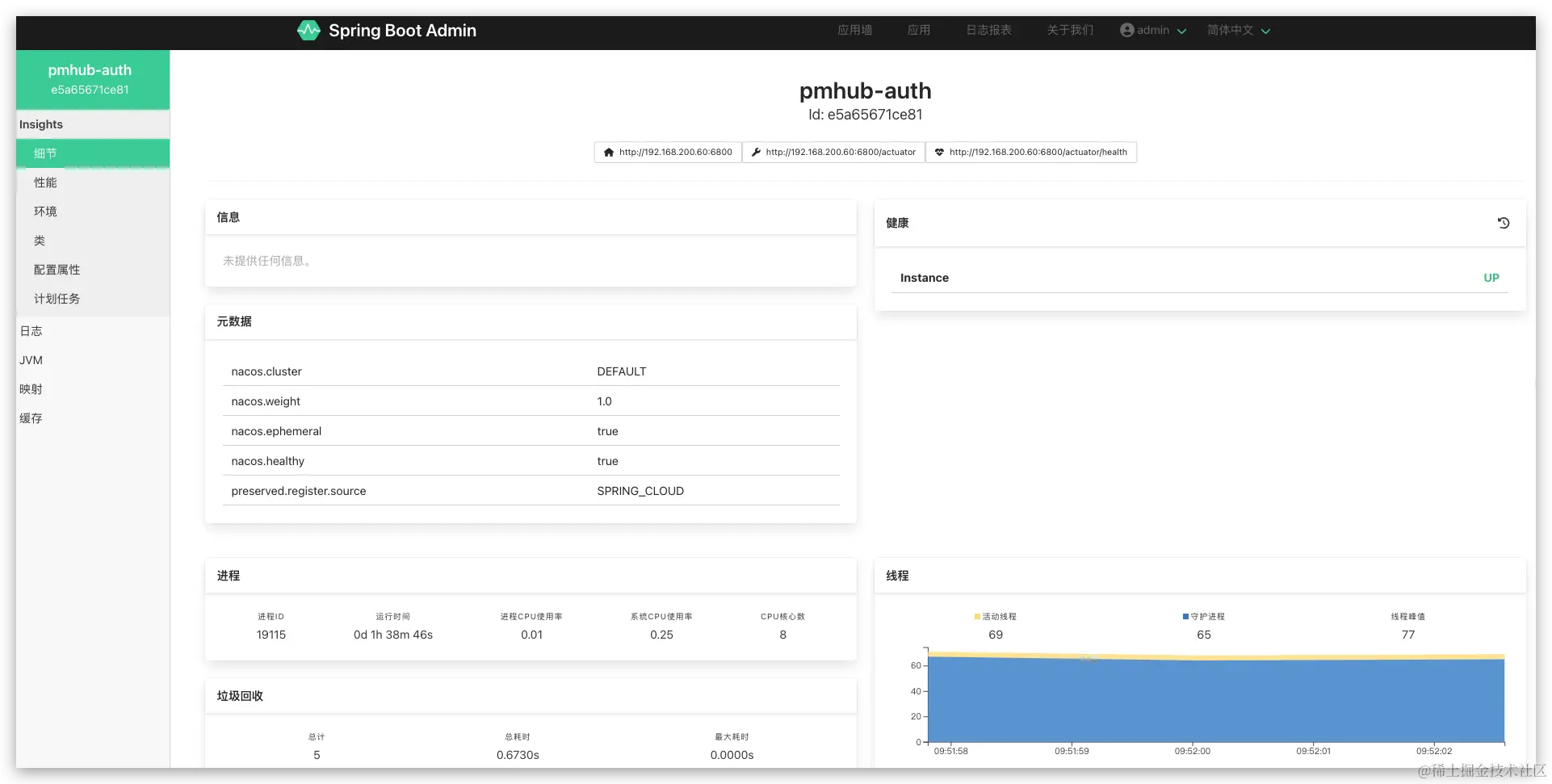Click the nacos.cluster metadata key
This screenshot has width=1552, height=784.
click(x=266, y=371)
